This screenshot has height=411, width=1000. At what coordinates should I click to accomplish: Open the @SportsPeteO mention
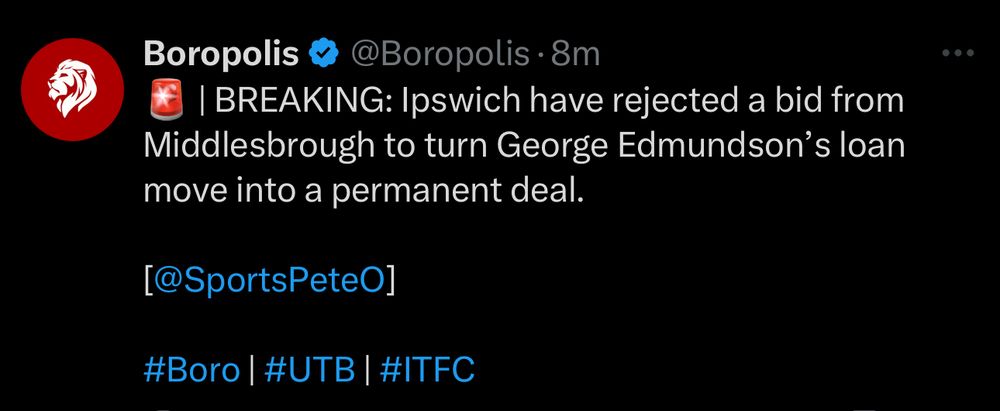tap(270, 281)
